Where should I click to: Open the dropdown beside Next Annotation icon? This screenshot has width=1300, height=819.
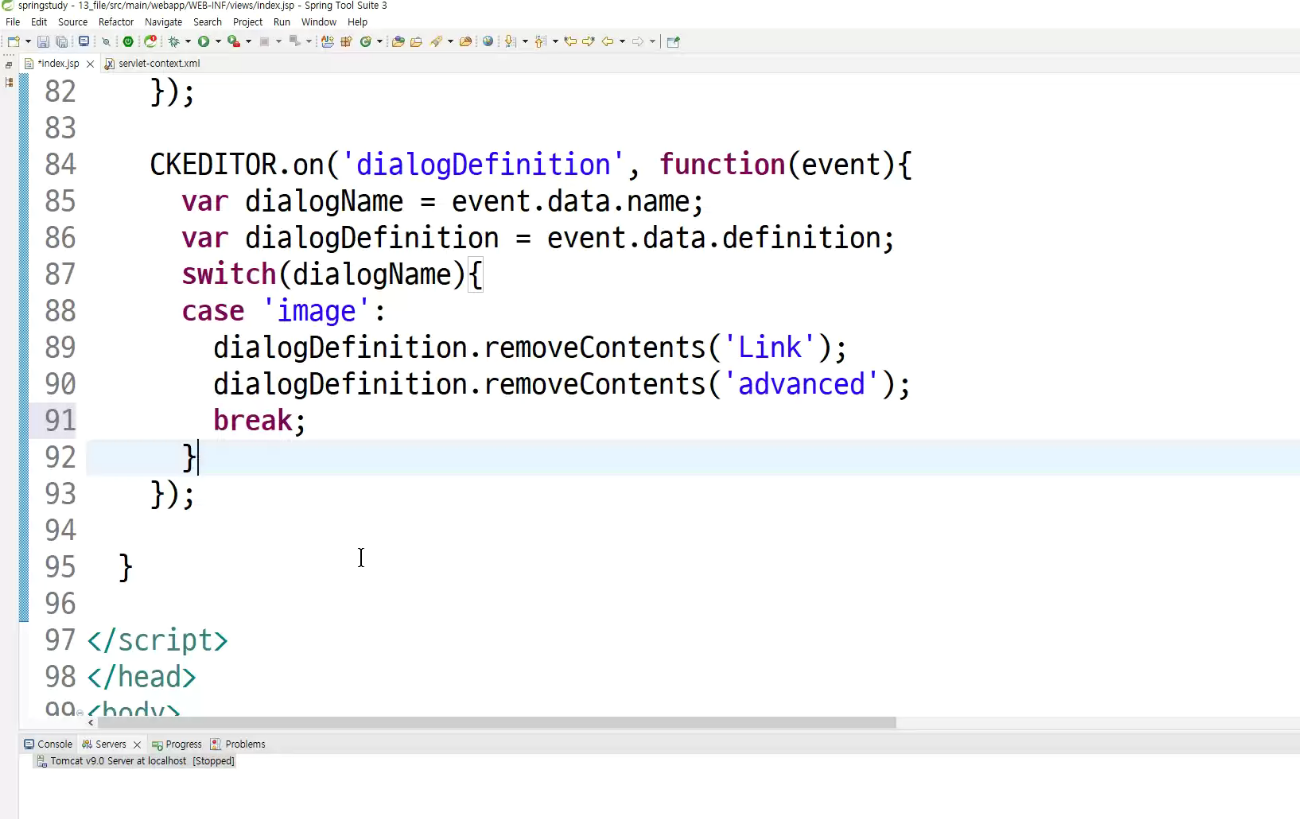coord(524,42)
